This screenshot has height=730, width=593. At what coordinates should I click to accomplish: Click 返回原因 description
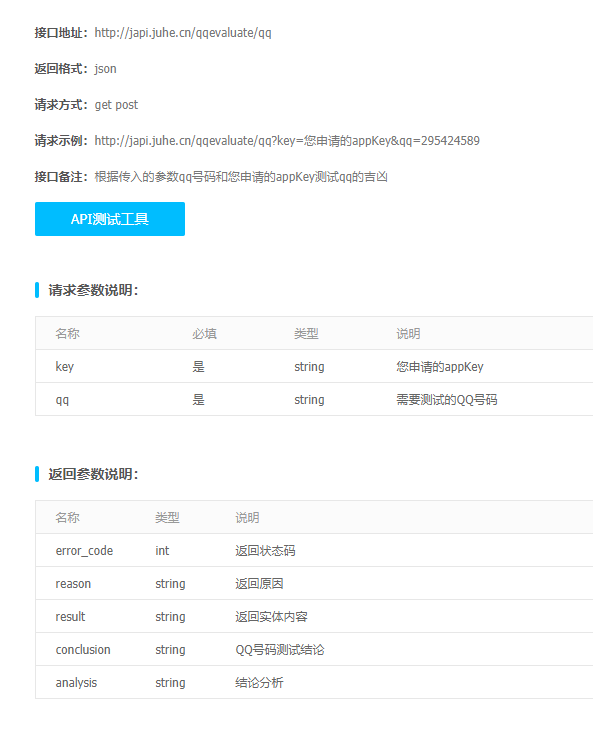click(259, 584)
